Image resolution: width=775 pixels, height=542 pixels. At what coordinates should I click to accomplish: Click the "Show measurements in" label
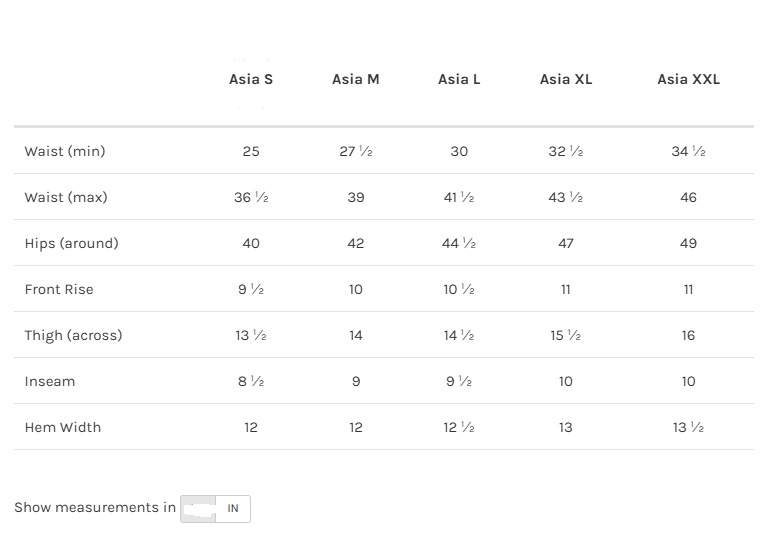(x=95, y=507)
